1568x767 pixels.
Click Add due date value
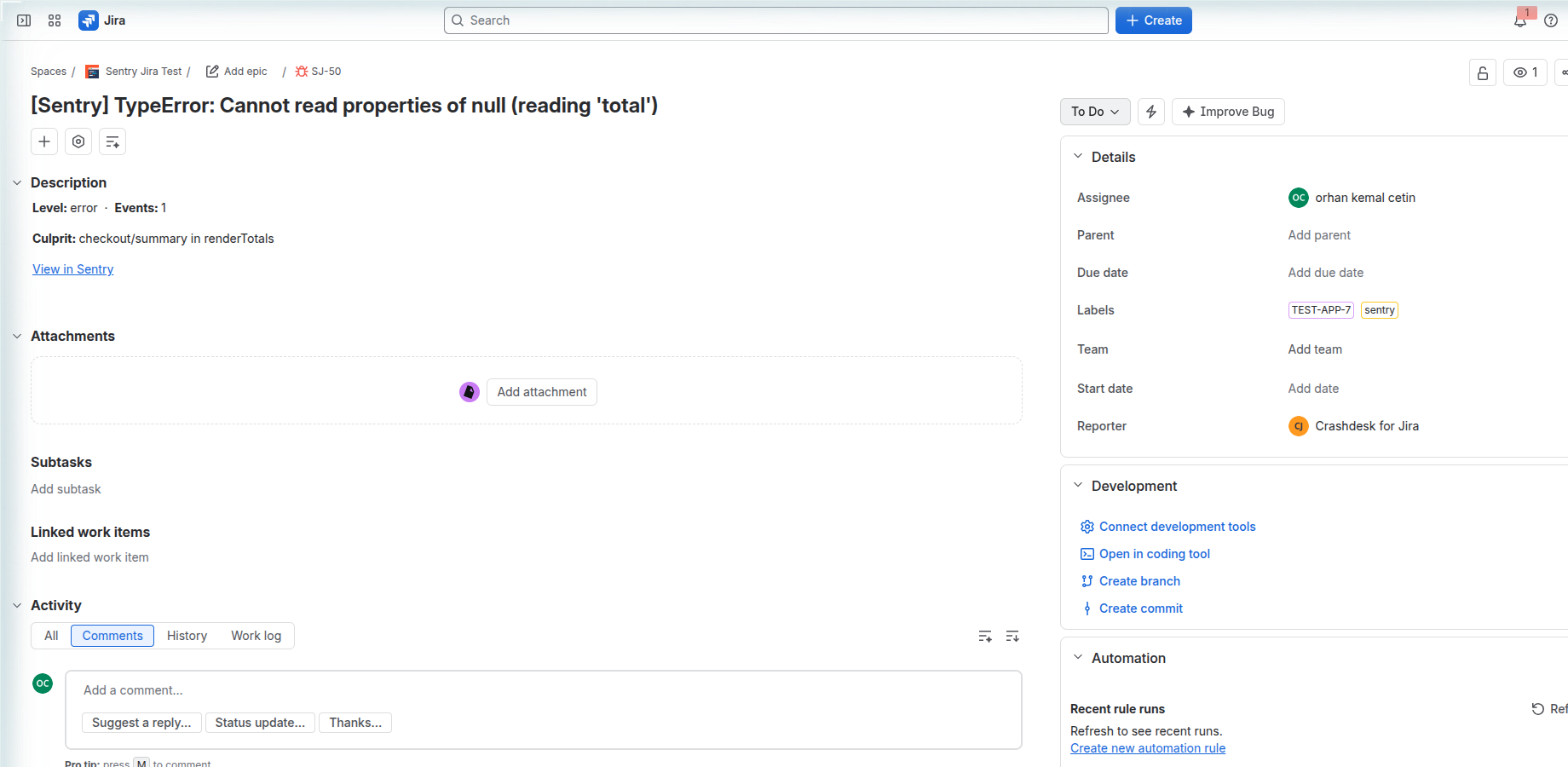click(x=1326, y=273)
